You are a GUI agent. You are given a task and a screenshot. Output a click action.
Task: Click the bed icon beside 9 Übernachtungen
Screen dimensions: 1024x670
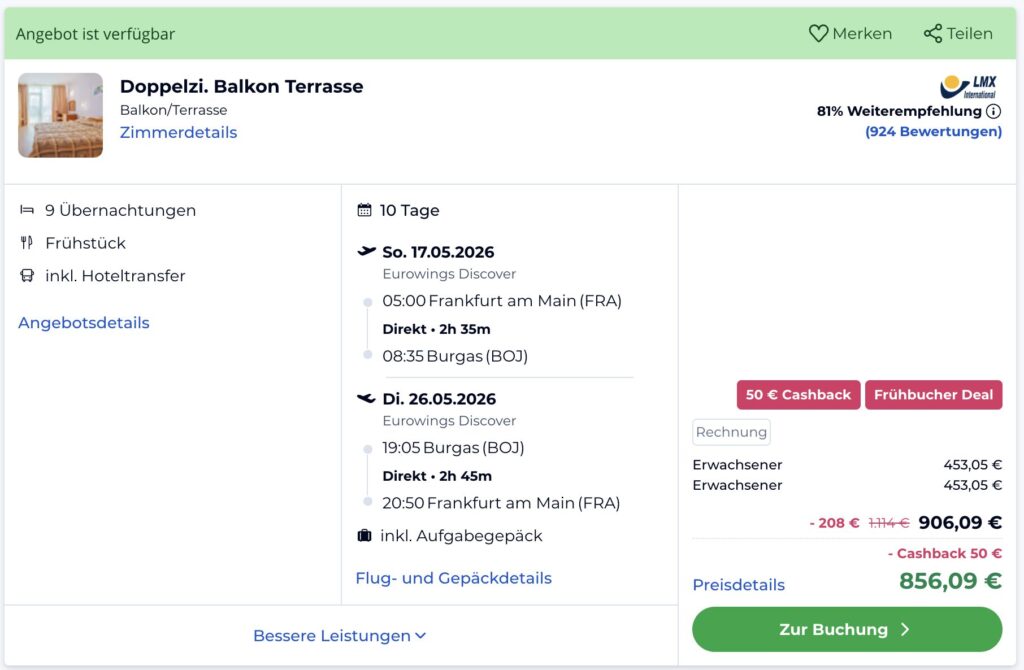click(x=25, y=210)
